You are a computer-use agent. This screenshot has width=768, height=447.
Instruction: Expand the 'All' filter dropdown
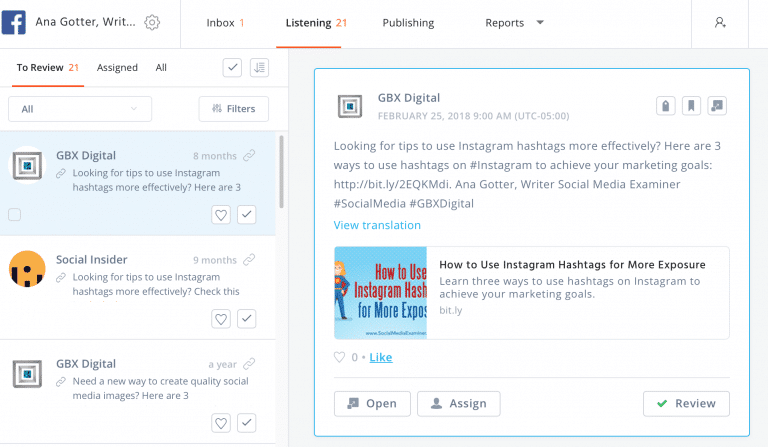click(x=80, y=109)
